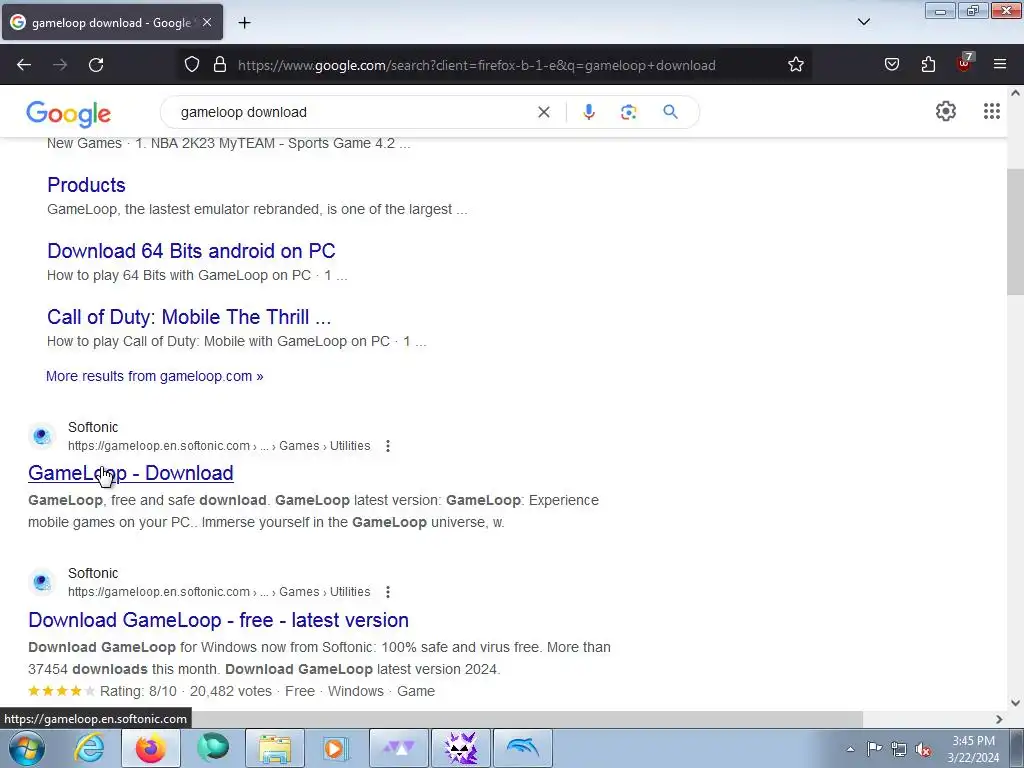Open a new browser tab
This screenshot has height=768, width=1024.
244,23
